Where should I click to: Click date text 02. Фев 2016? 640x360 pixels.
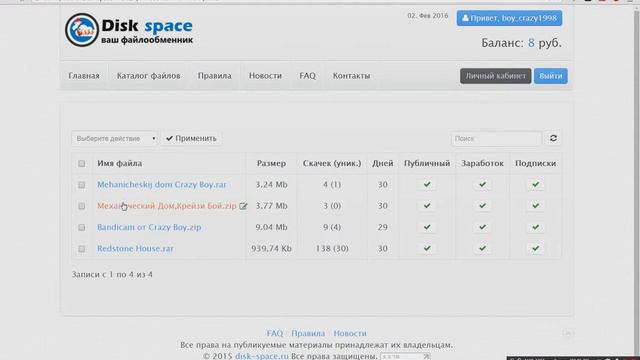pyautogui.click(x=427, y=16)
